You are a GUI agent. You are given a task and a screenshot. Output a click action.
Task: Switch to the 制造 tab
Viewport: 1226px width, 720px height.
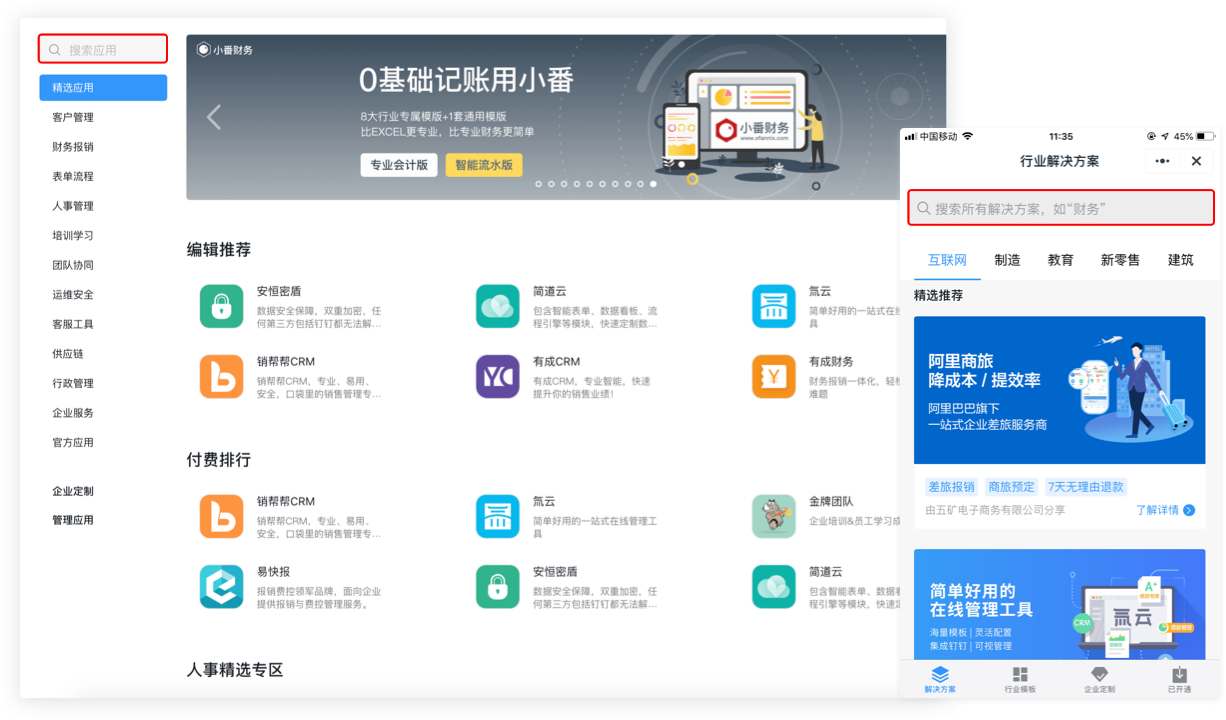pos(1007,260)
